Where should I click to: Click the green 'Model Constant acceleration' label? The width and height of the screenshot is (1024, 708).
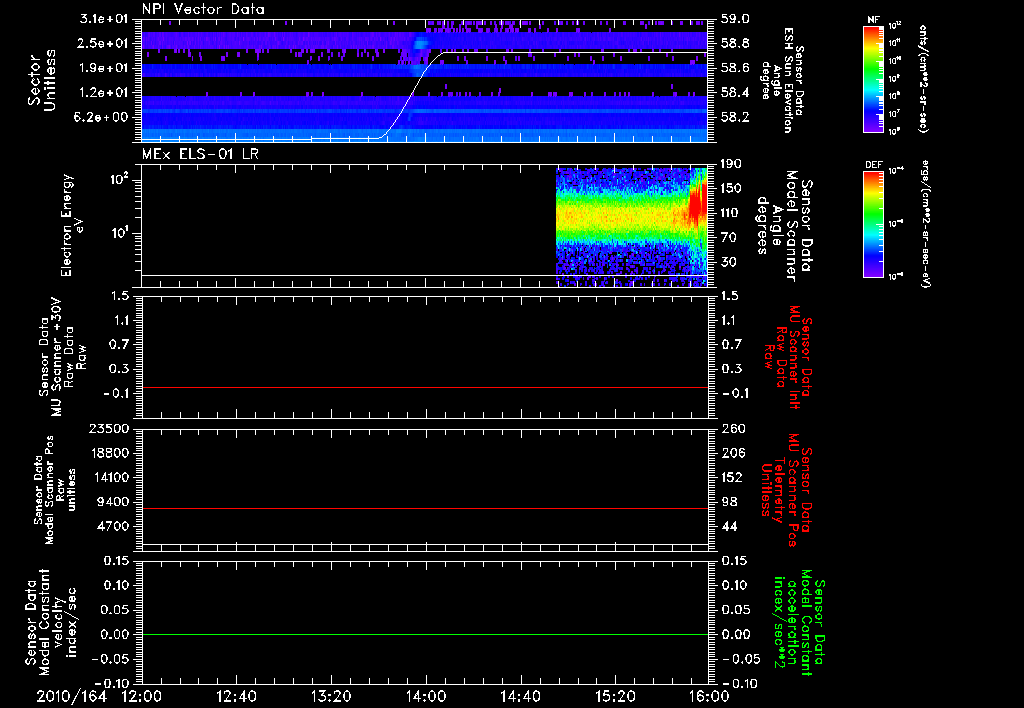point(800,624)
